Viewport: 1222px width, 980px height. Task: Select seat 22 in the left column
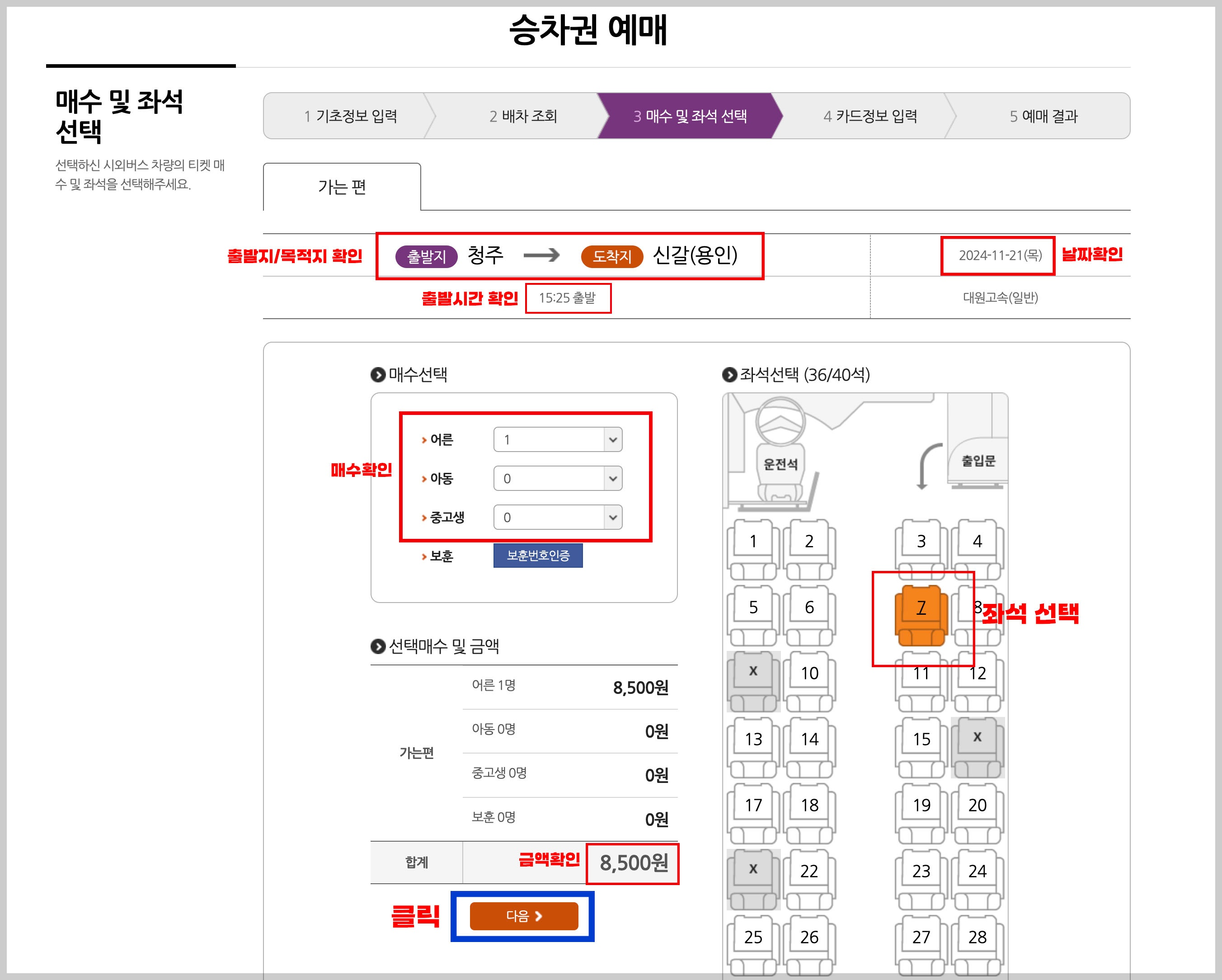tap(809, 871)
